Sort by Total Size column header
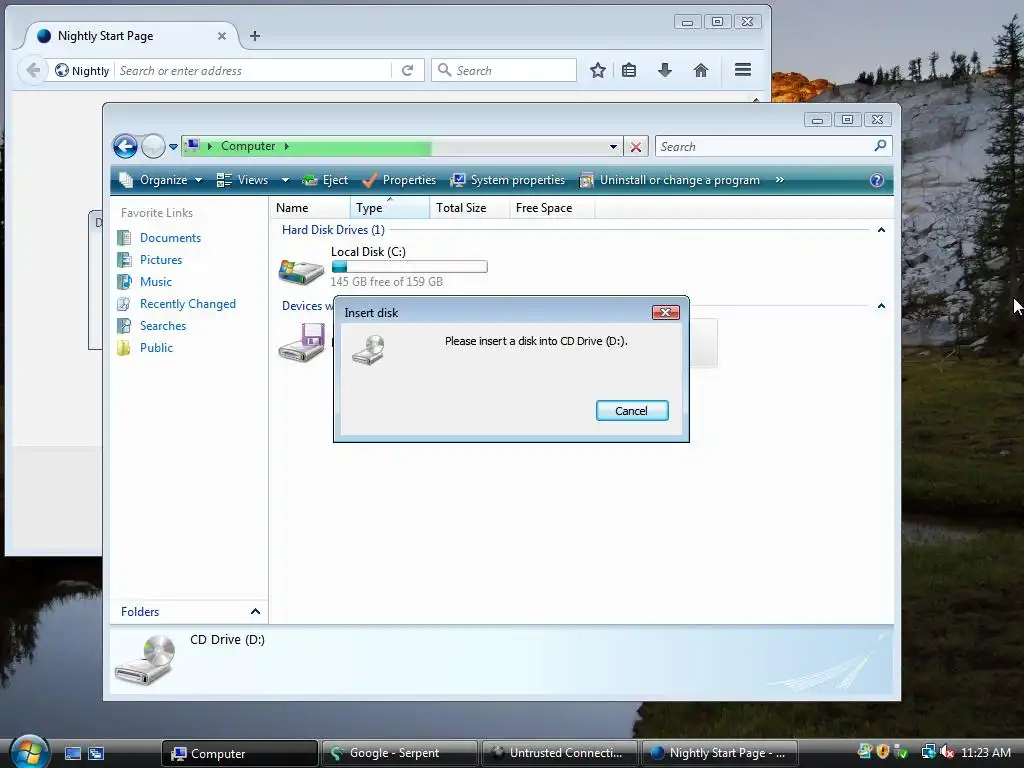 tap(469, 208)
